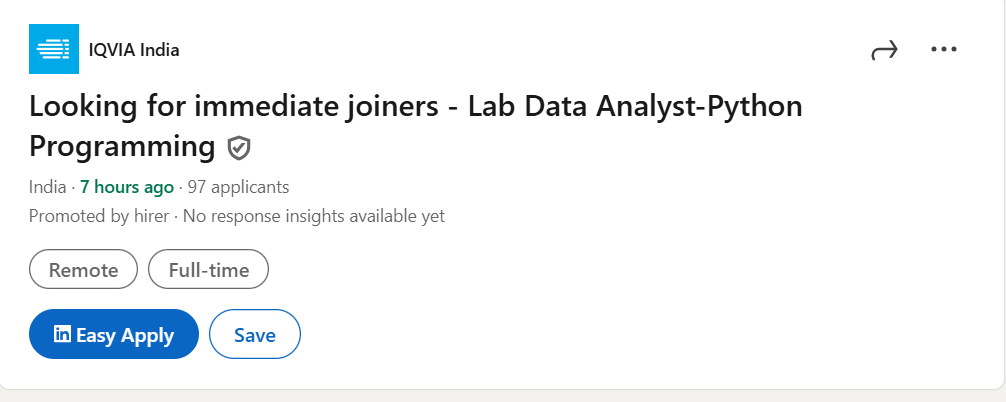Select the Full-time job type pill

pos(208,270)
